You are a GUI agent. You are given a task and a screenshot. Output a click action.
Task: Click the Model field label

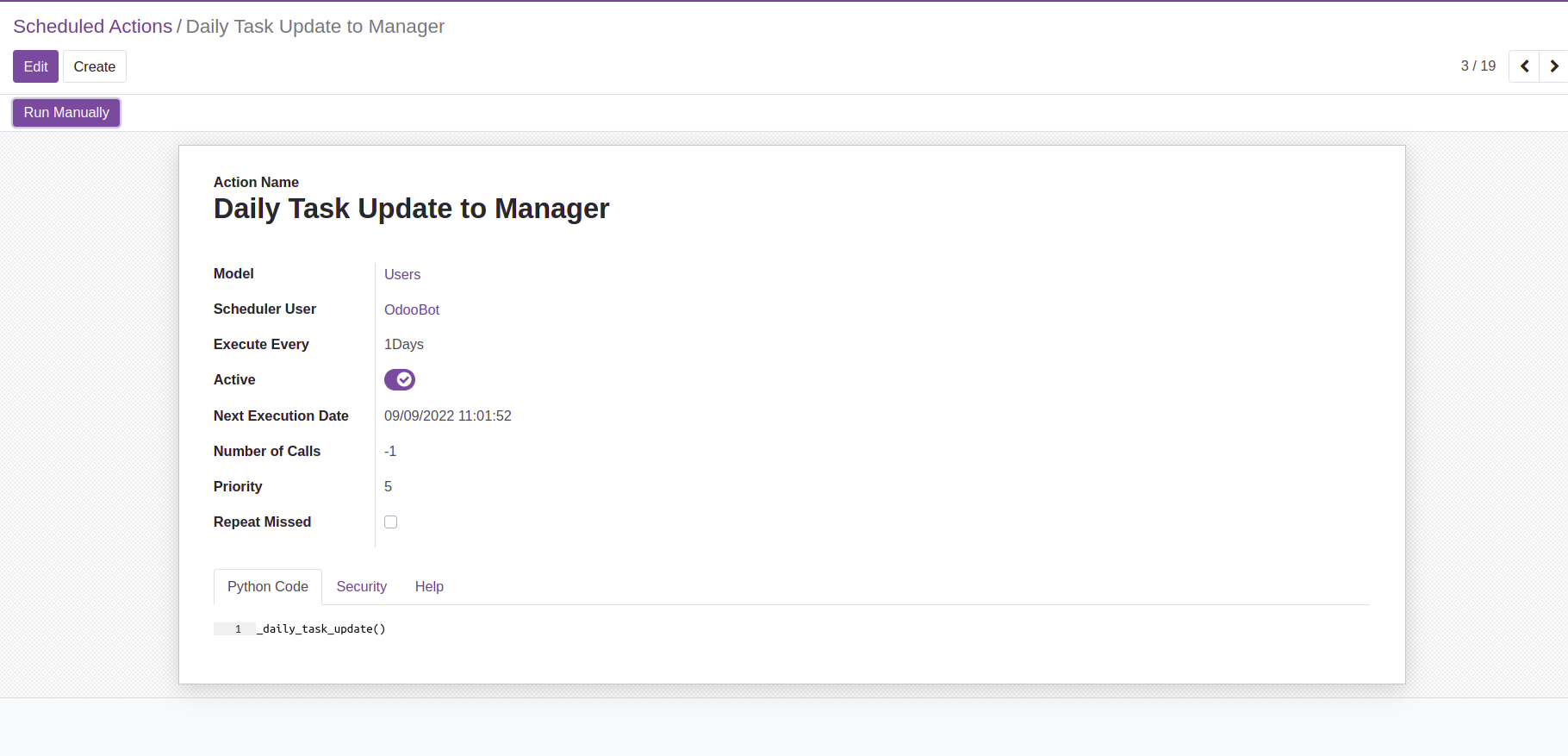point(233,273)
